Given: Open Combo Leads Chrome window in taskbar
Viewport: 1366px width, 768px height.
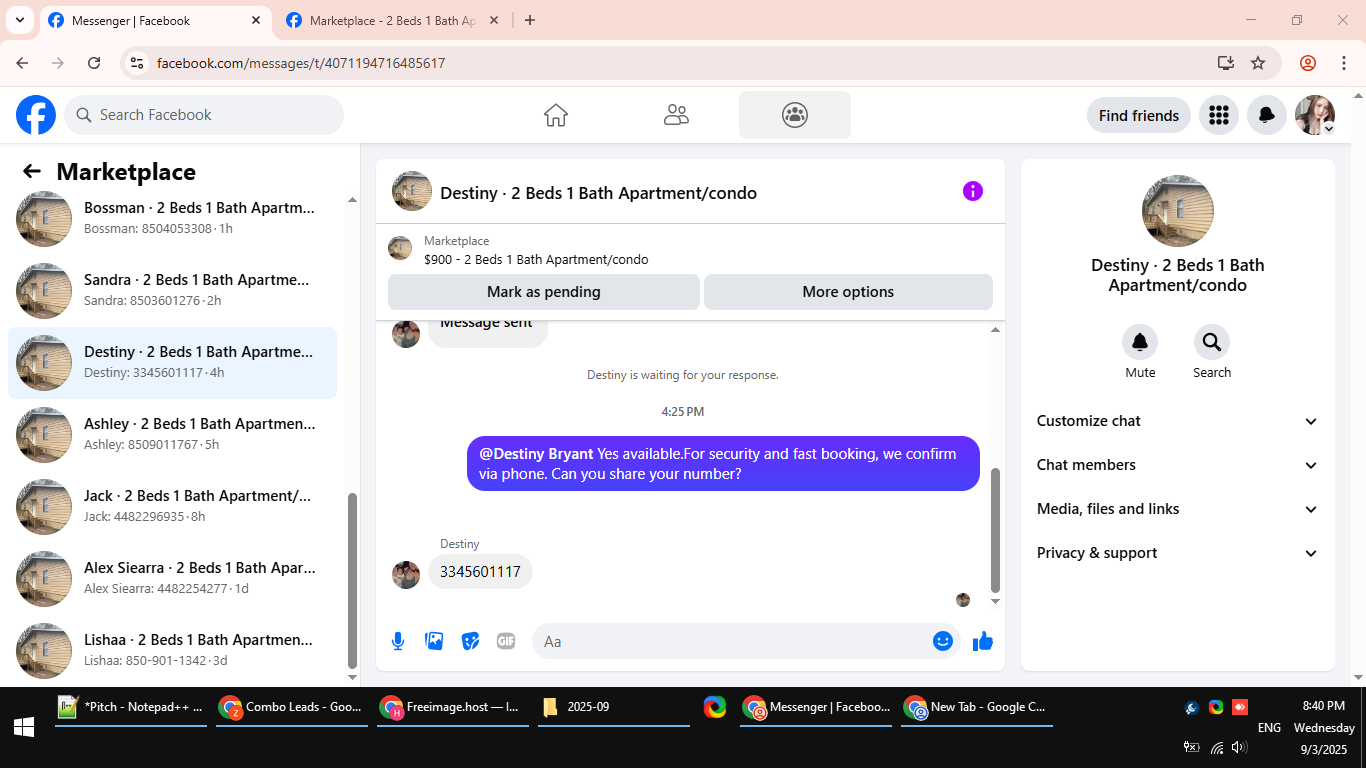Looking at the screenshot, I should click(x=292, y=707).
